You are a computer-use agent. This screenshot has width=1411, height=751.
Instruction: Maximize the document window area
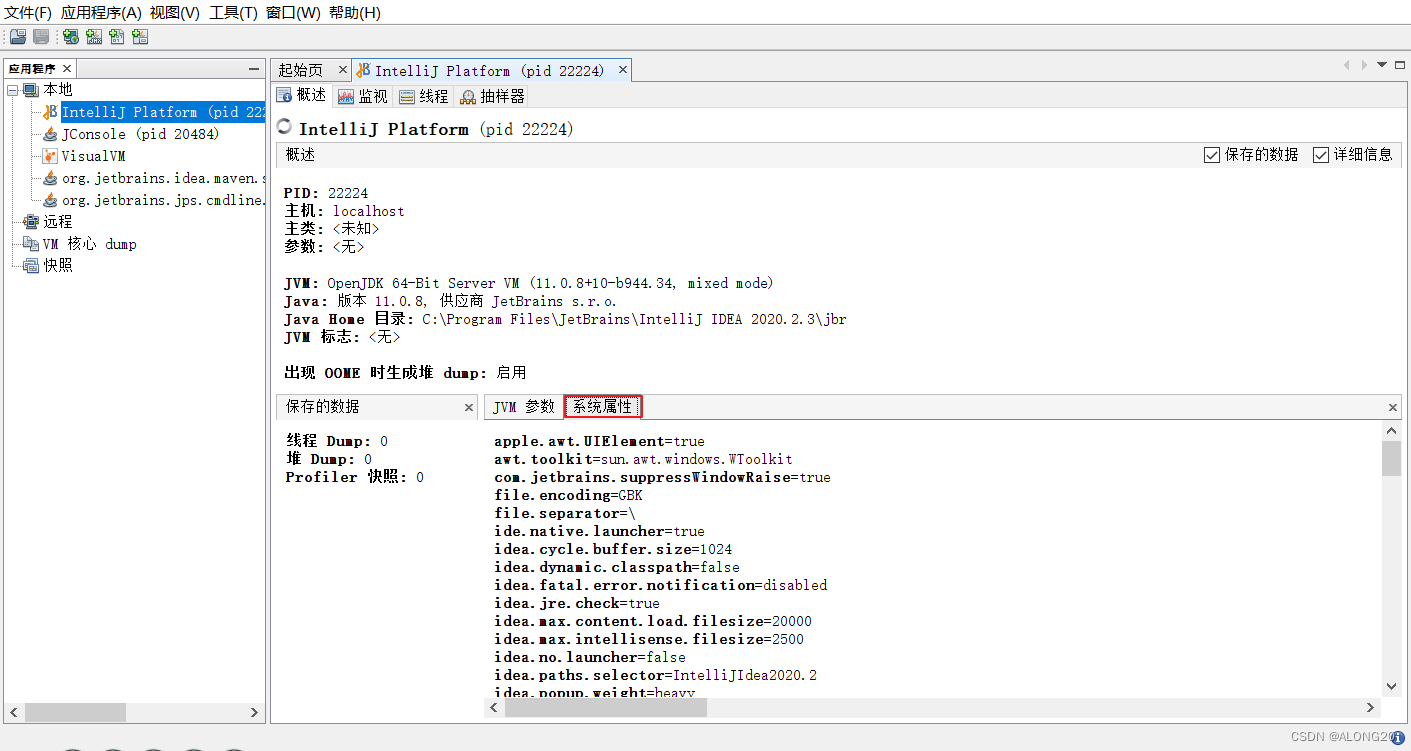[x=1400, y=65]
